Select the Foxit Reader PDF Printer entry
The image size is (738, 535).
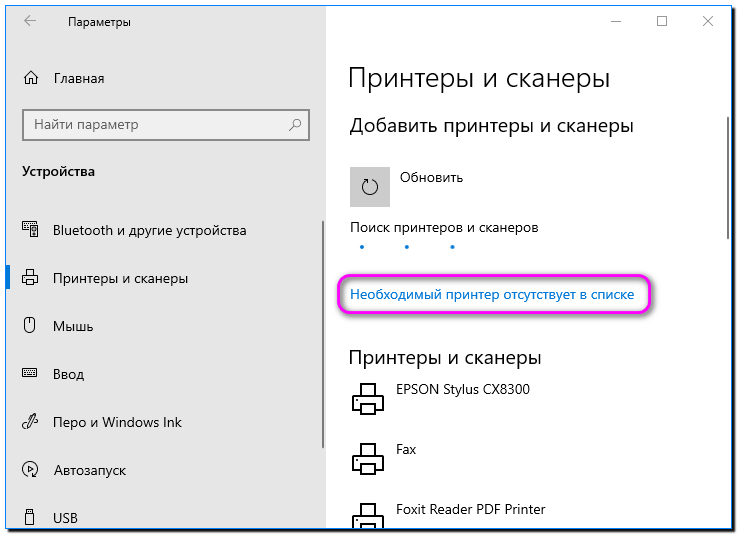point(470,510)
